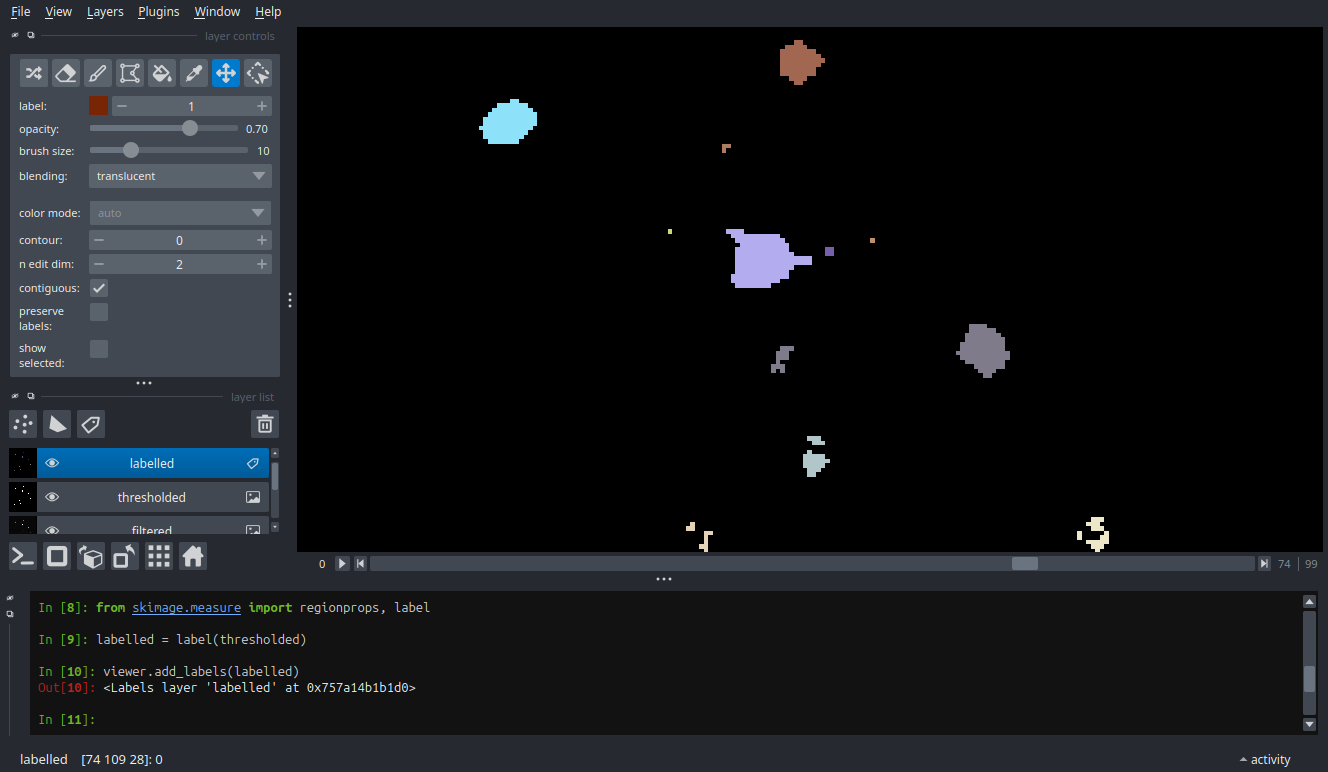Open the color mode dropdown

click(x=180, y=212)
